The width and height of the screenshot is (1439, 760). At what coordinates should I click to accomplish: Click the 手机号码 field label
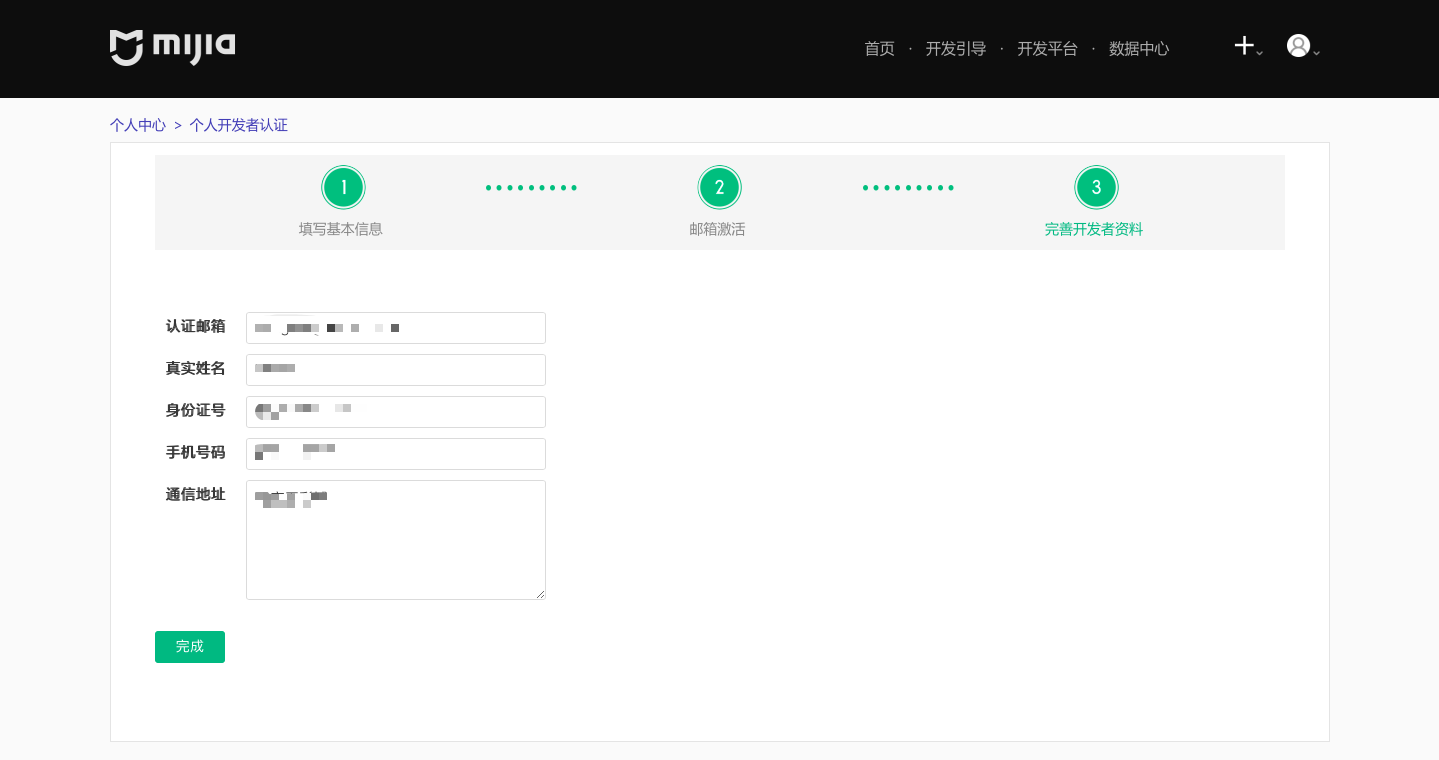tap(196, 452)
